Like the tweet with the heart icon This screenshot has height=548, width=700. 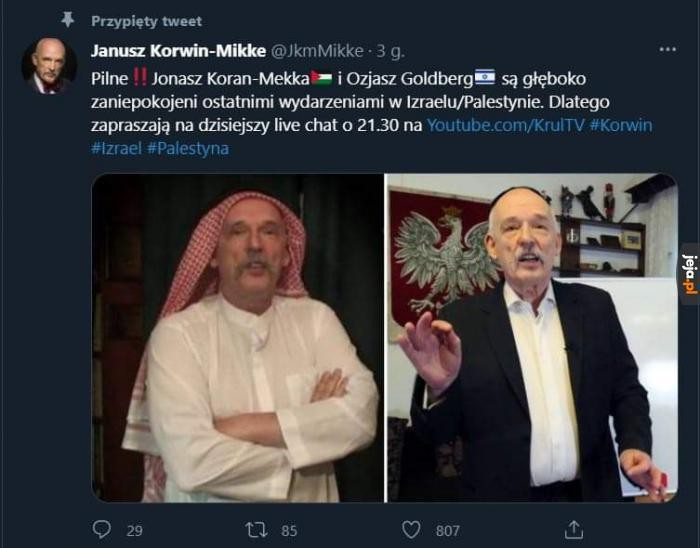[411, 530]
